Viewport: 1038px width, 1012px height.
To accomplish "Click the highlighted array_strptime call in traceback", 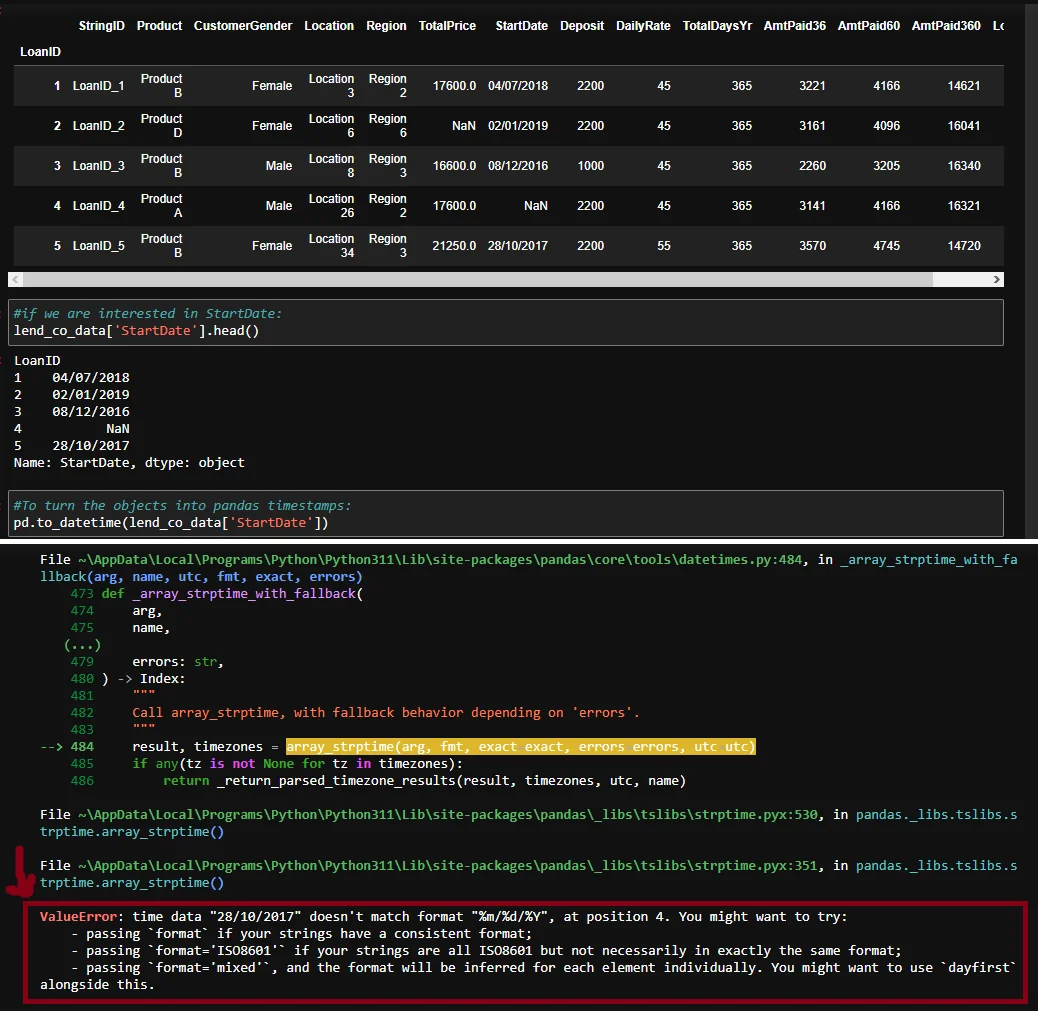I will pyautogui.click(x=521, y=747).
